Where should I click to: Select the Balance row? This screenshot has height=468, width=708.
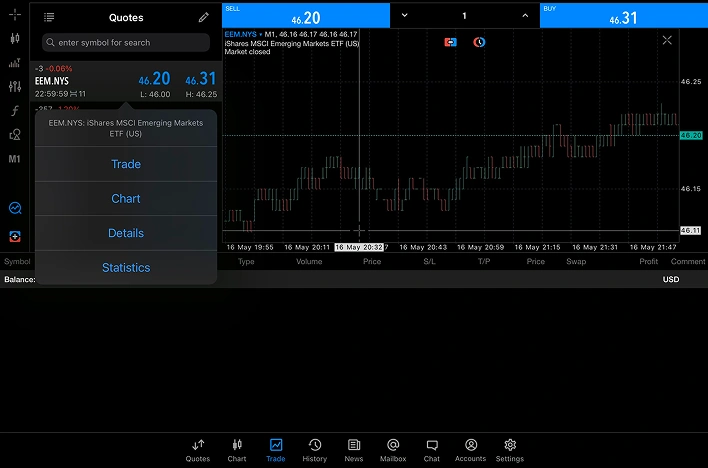pos(354,279)
